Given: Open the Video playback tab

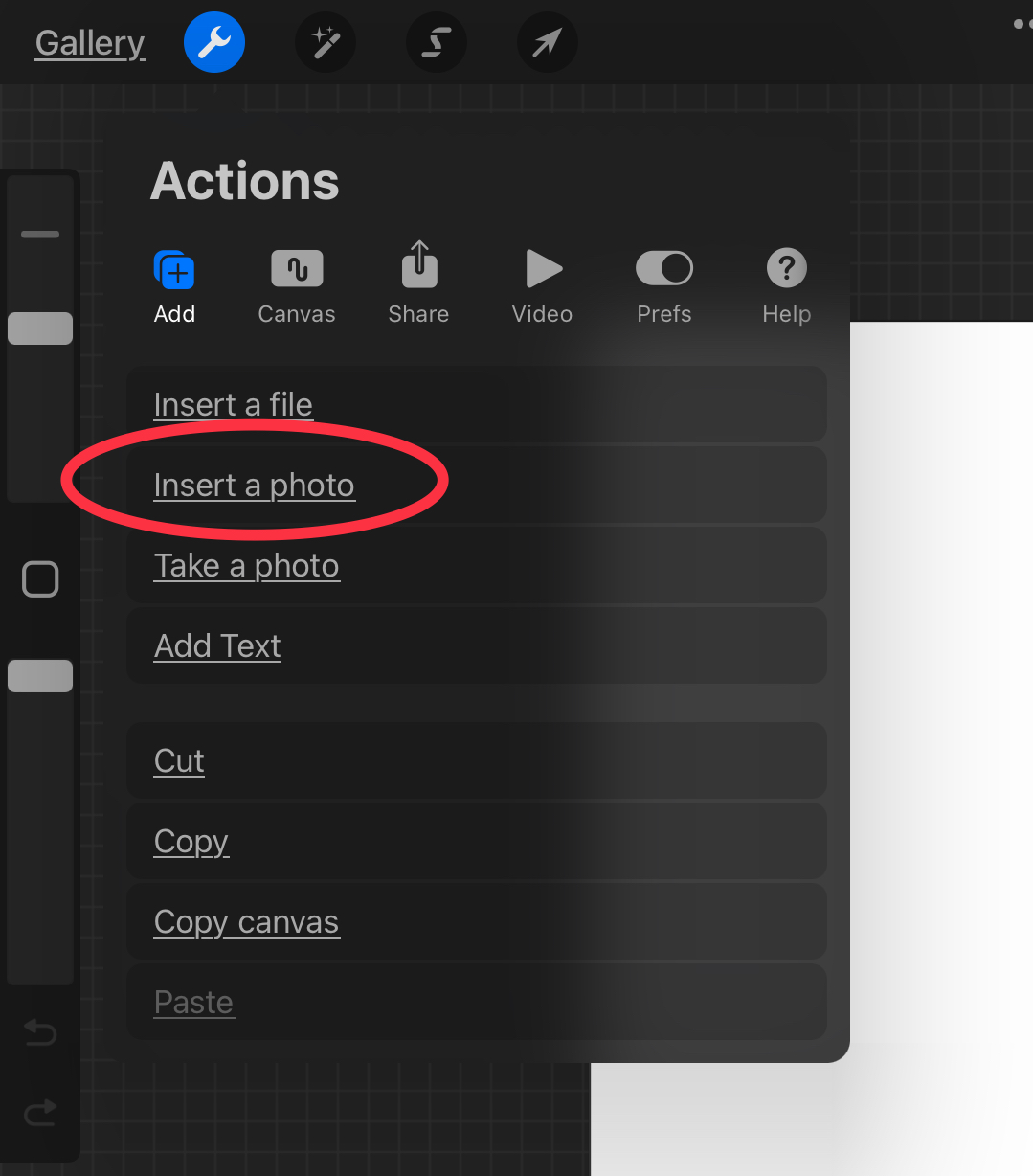Looking at the screenshot, I should (x=542, y=284).
